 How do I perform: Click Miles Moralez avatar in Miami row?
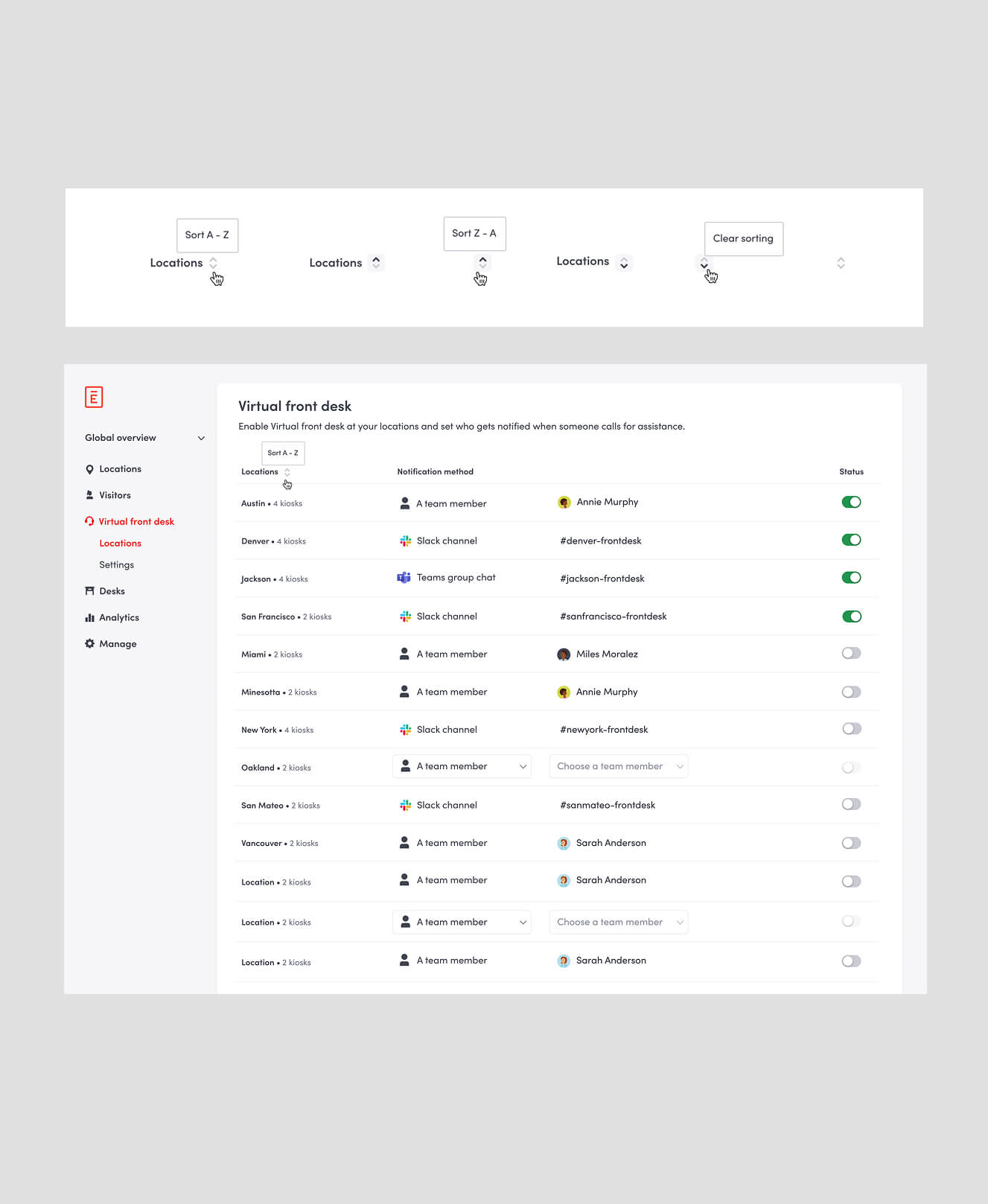(564, 654)
